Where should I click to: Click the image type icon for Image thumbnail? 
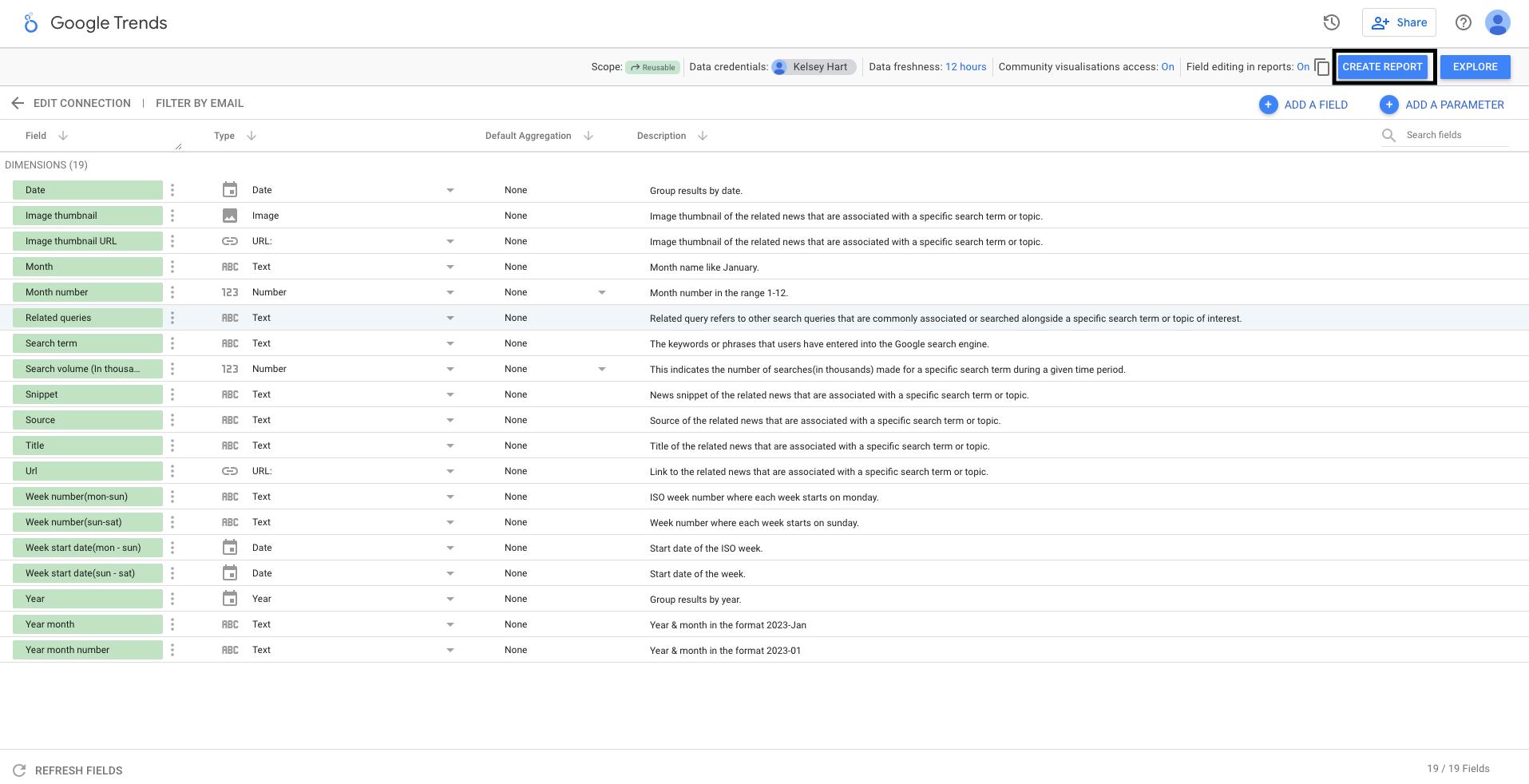tap(230, 216)
